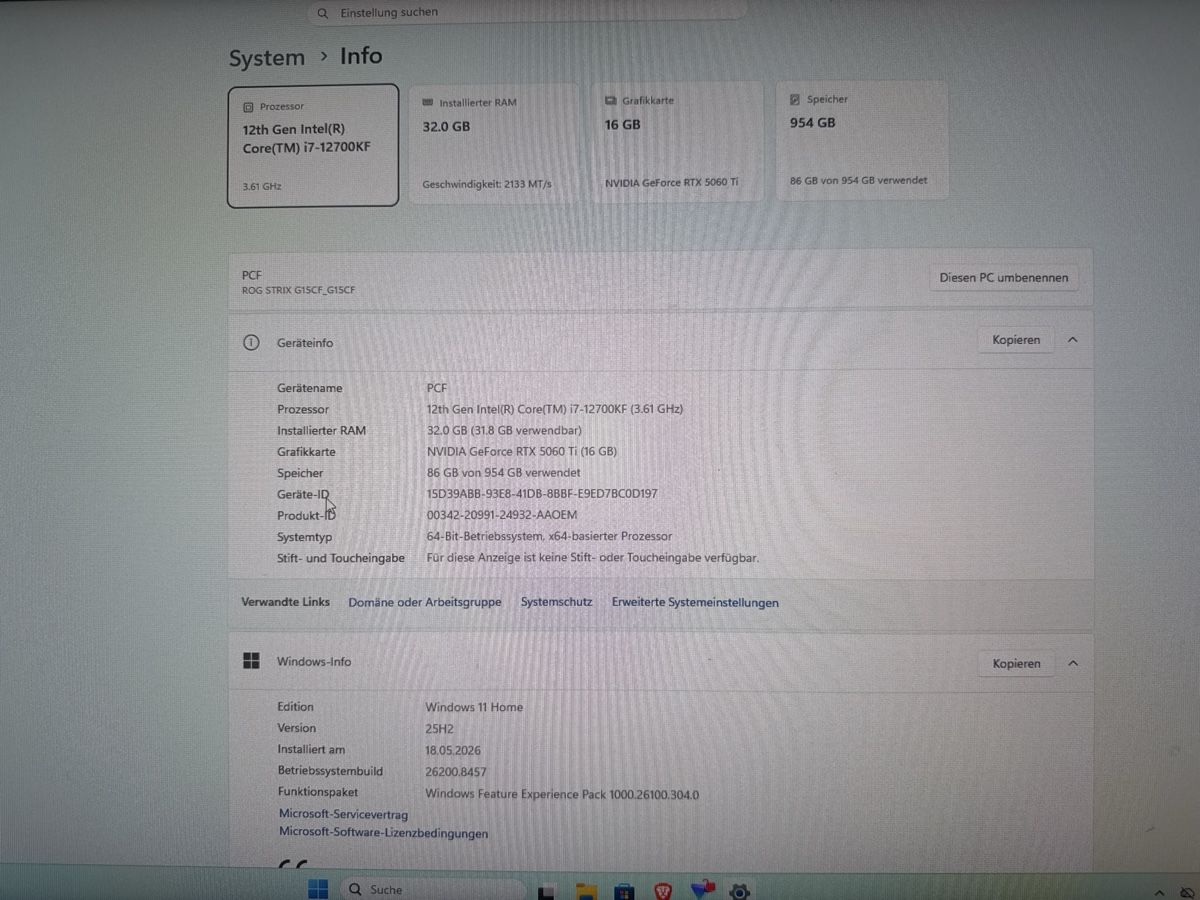Click the Speicher value in Geräteinfo
This screenshot has width=1200, height=900.
tap(503, 473)
